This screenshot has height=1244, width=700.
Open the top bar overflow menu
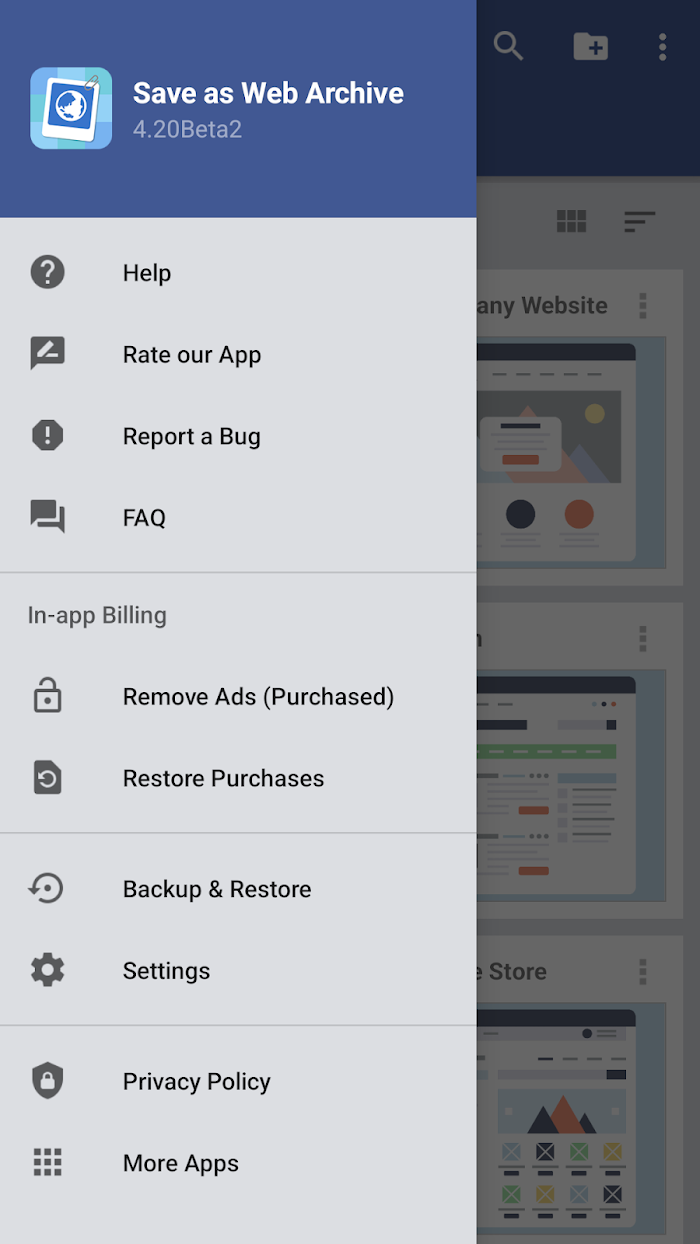[x=662, y=46]
